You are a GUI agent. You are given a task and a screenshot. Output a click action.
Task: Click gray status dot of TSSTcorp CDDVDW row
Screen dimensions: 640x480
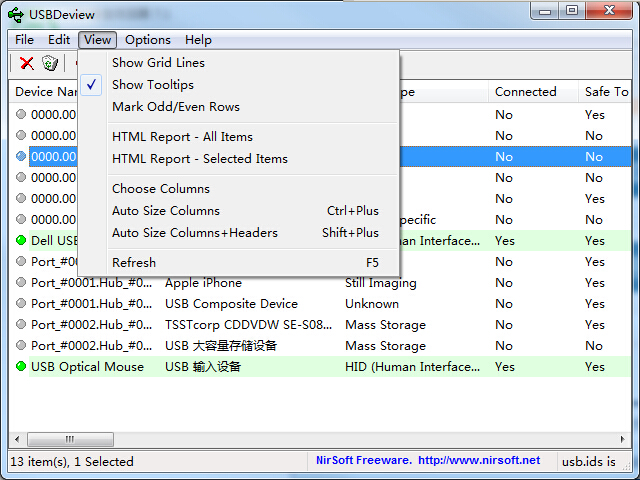(x=21, y=325)
